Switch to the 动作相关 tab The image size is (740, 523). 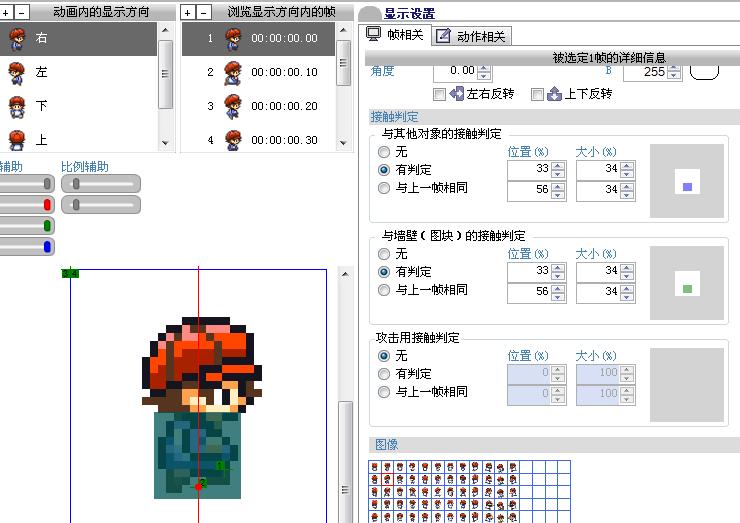[x=471, y=36]
